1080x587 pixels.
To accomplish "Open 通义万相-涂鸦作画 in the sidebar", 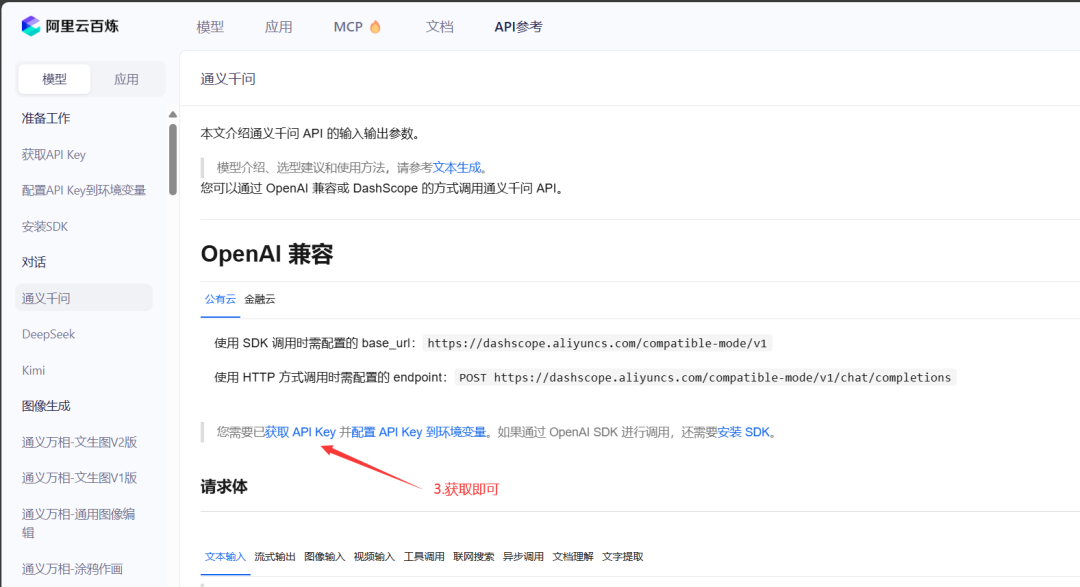I will 72,568.
